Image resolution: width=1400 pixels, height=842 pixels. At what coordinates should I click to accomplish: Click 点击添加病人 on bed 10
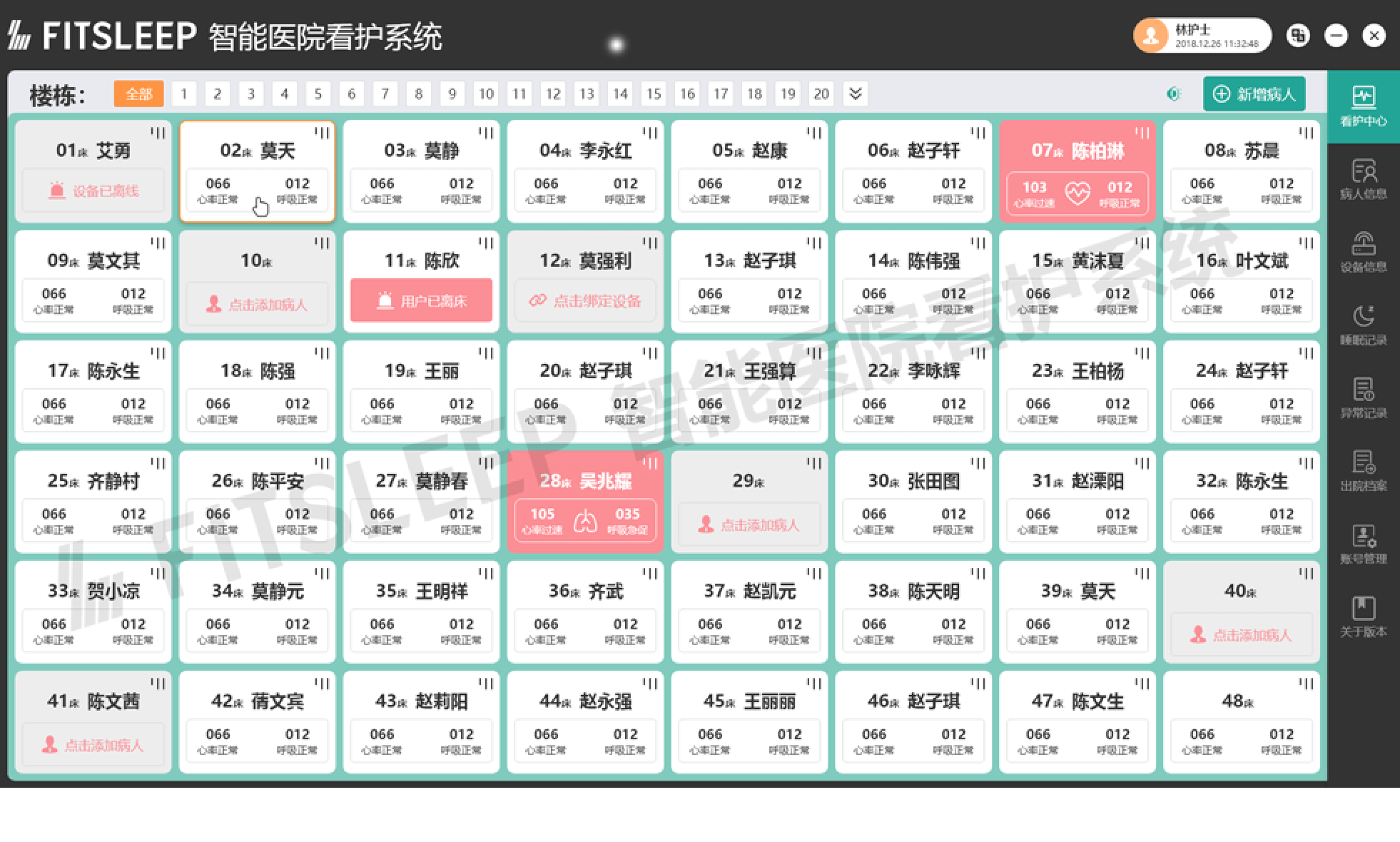coord(257,305)
